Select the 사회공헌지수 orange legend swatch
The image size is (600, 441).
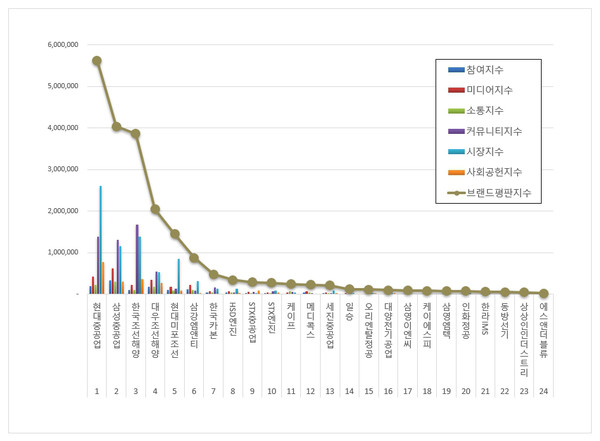[x=455, y=171]
